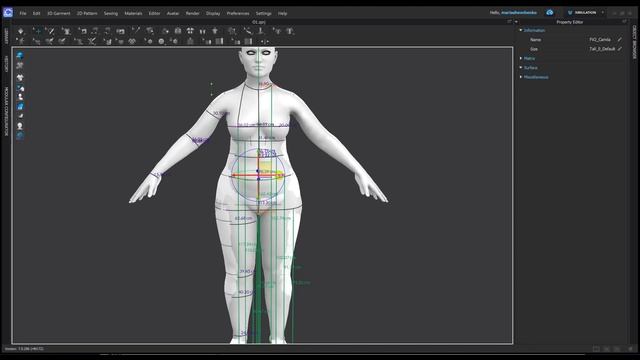
Task: Open the dropdown arrow left of Property Editor
Action: [516, 22]
